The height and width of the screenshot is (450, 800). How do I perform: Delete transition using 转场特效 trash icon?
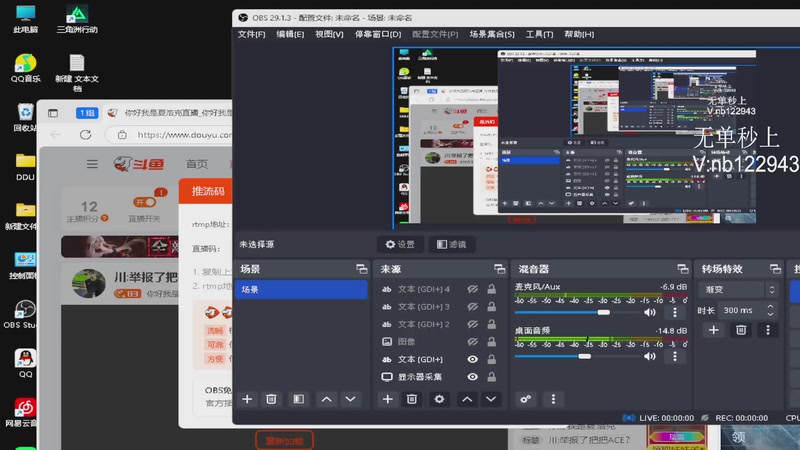click(741, 330)
